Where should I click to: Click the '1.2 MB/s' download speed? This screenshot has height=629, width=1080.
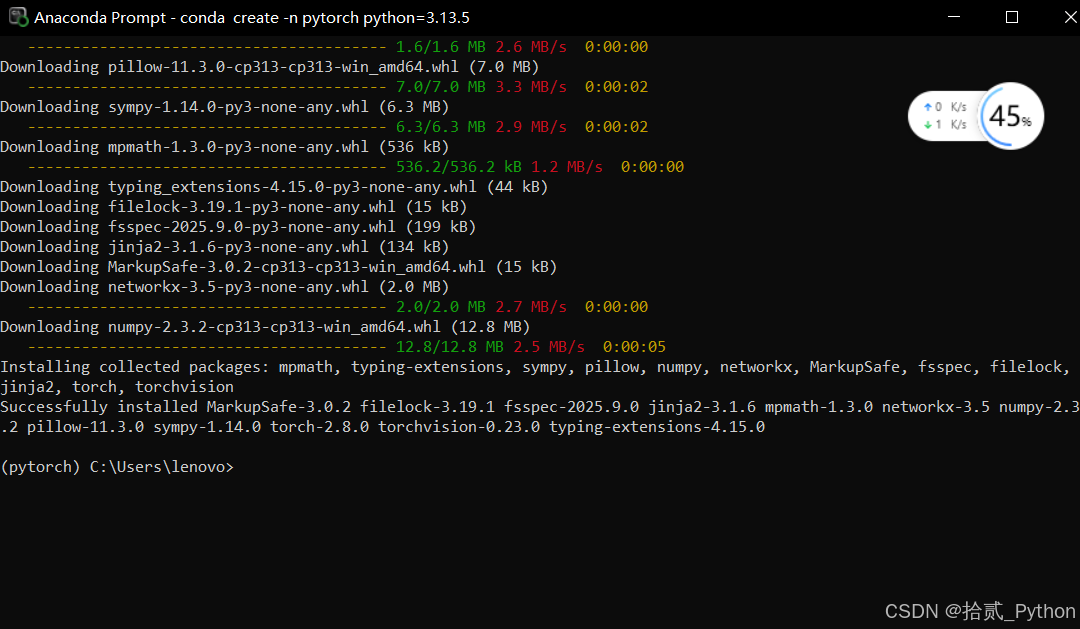[x=567, y=167]
